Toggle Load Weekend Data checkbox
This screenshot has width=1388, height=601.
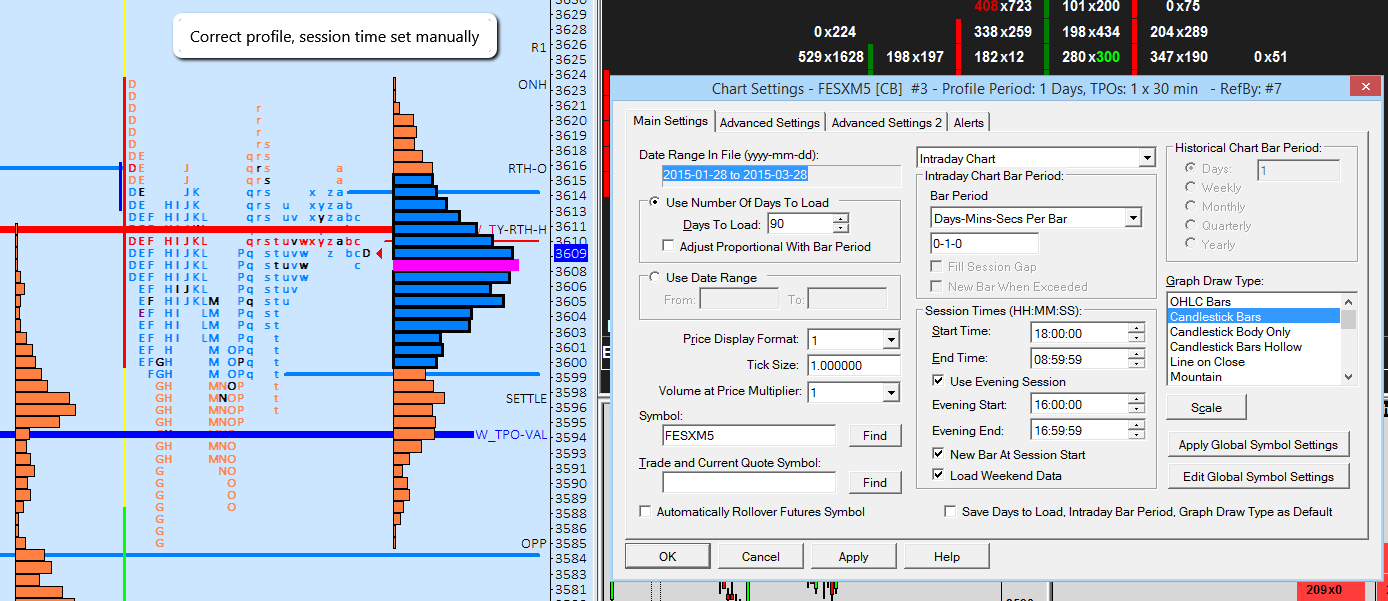click(x=938, y=475)
